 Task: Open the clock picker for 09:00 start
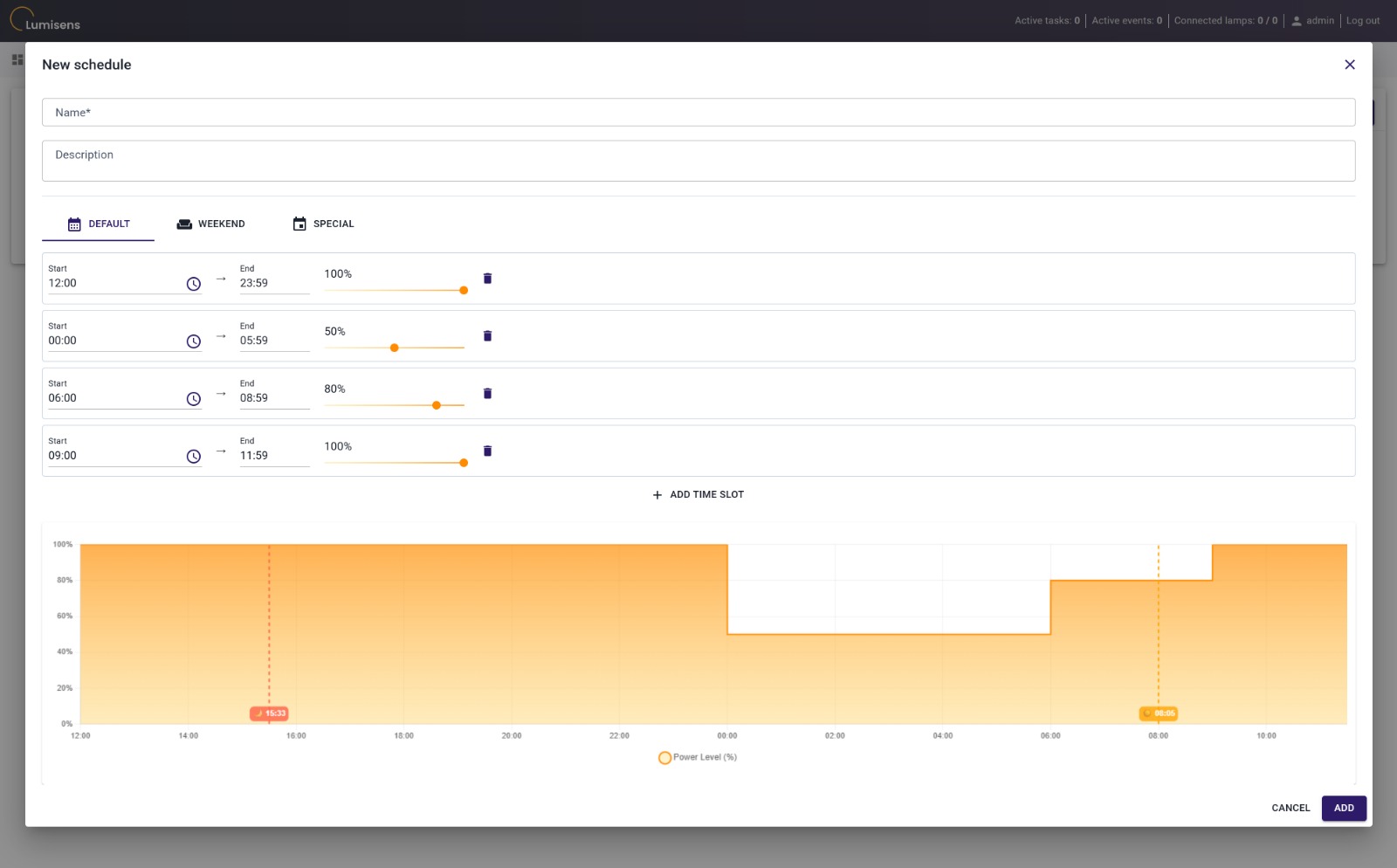click(194, 457)
